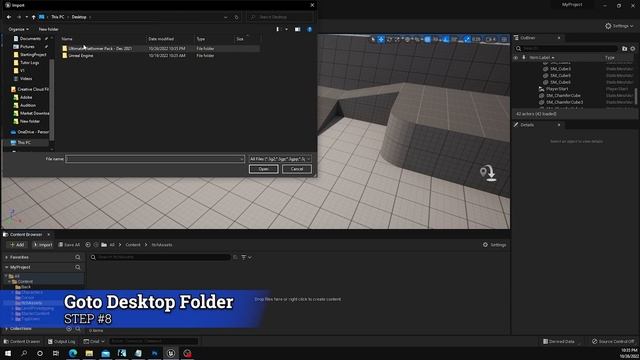Click Content in the Content Browser breadcrumb

(x=133, y=245)
